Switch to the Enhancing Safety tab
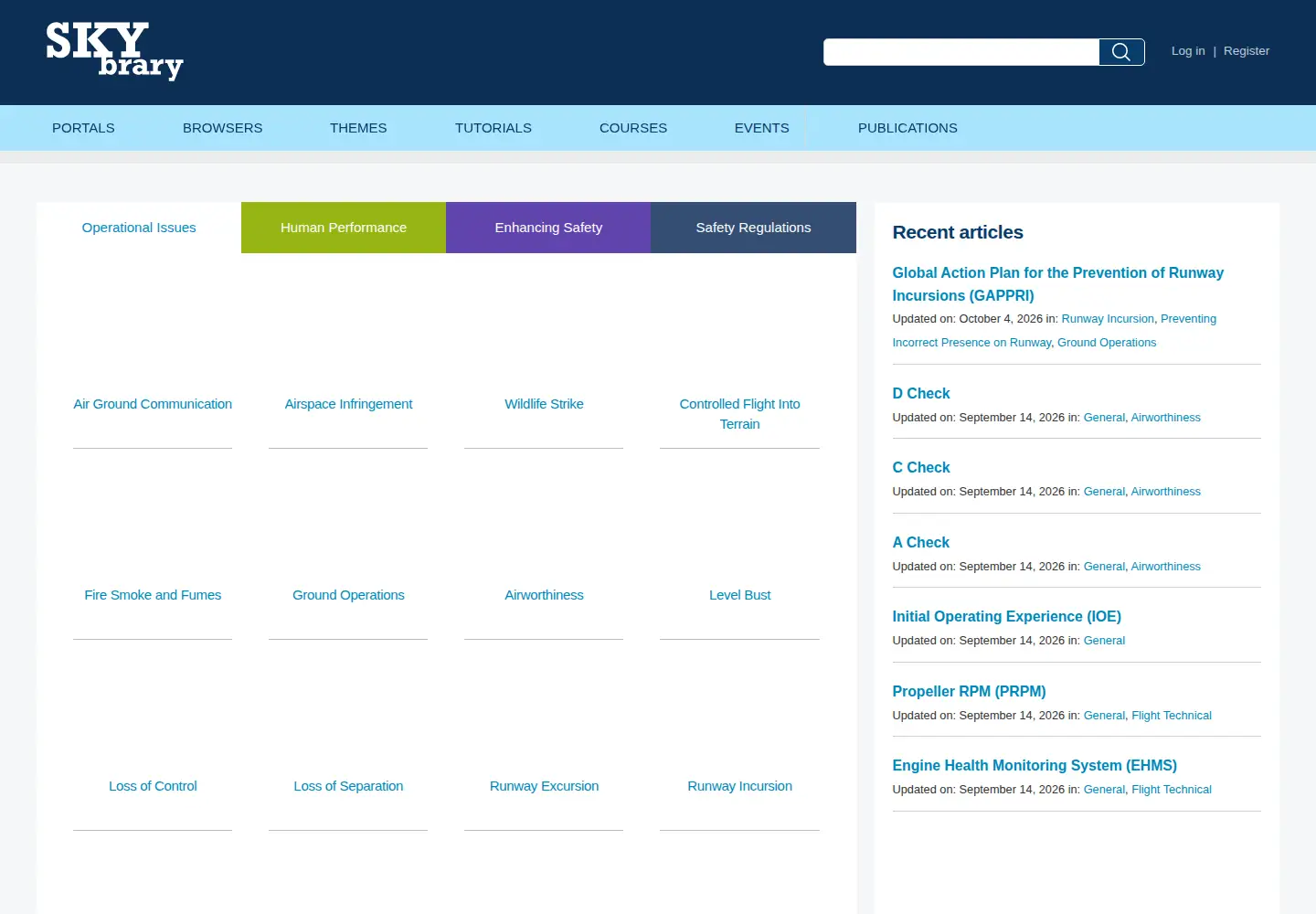The image size is (1316, 914). point(548,228)
